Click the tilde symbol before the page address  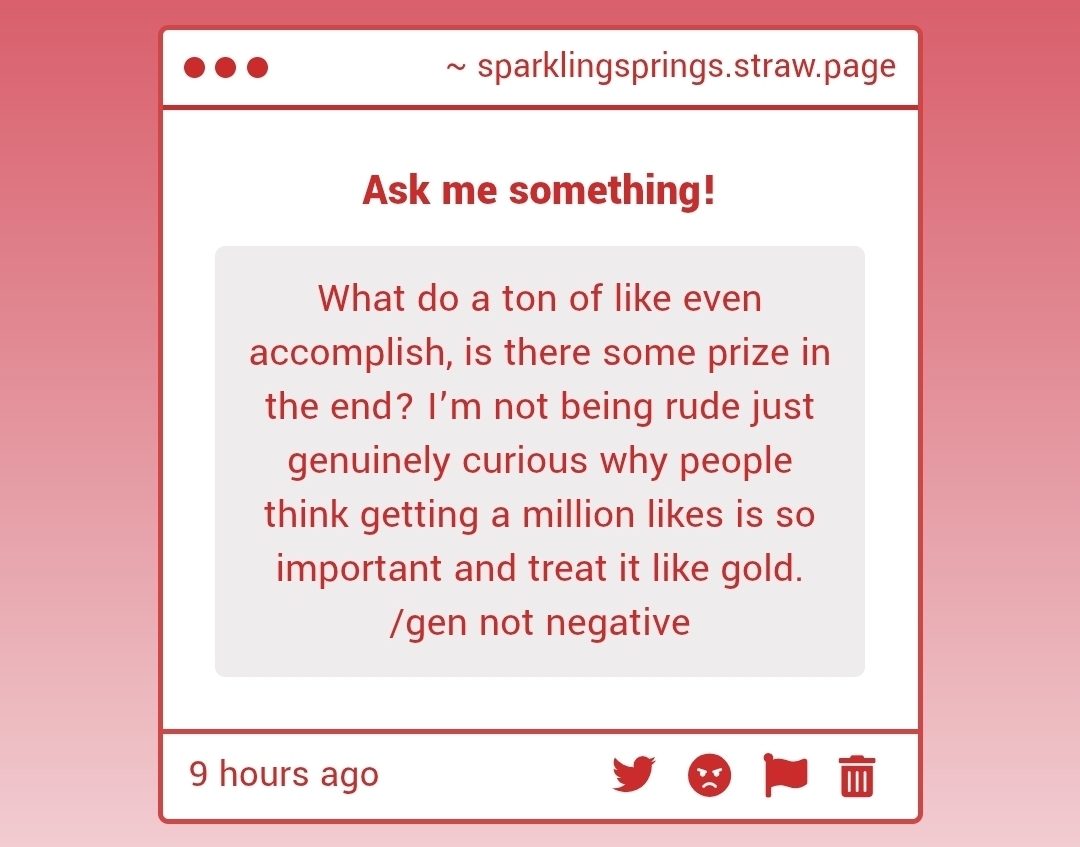pyautogui.click(x=456, y=68)
